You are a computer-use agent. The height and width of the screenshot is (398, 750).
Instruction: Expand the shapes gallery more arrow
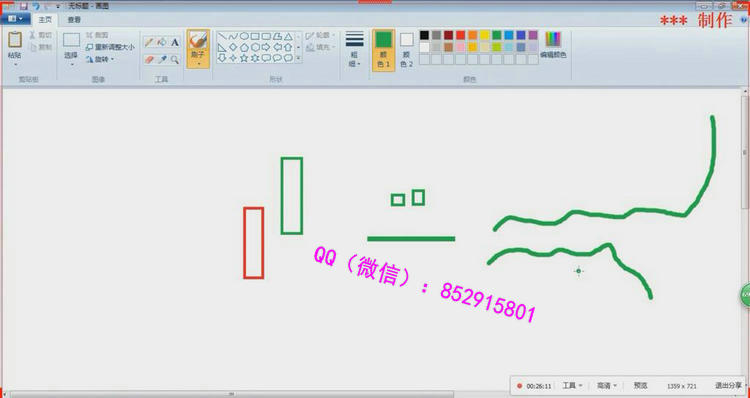click(298, 58)
